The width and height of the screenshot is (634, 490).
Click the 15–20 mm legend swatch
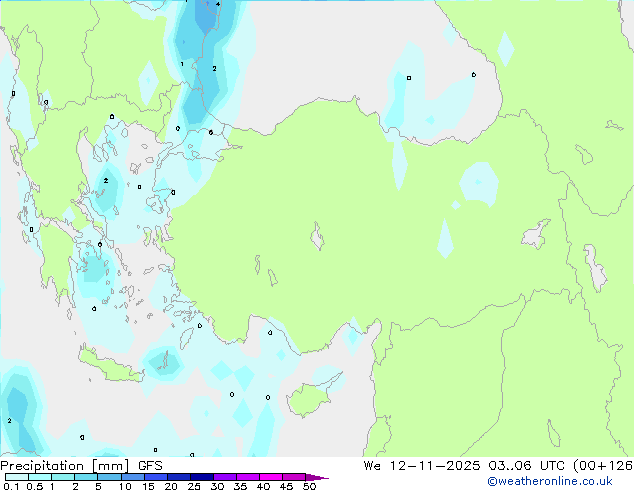[x=156, y=477]
